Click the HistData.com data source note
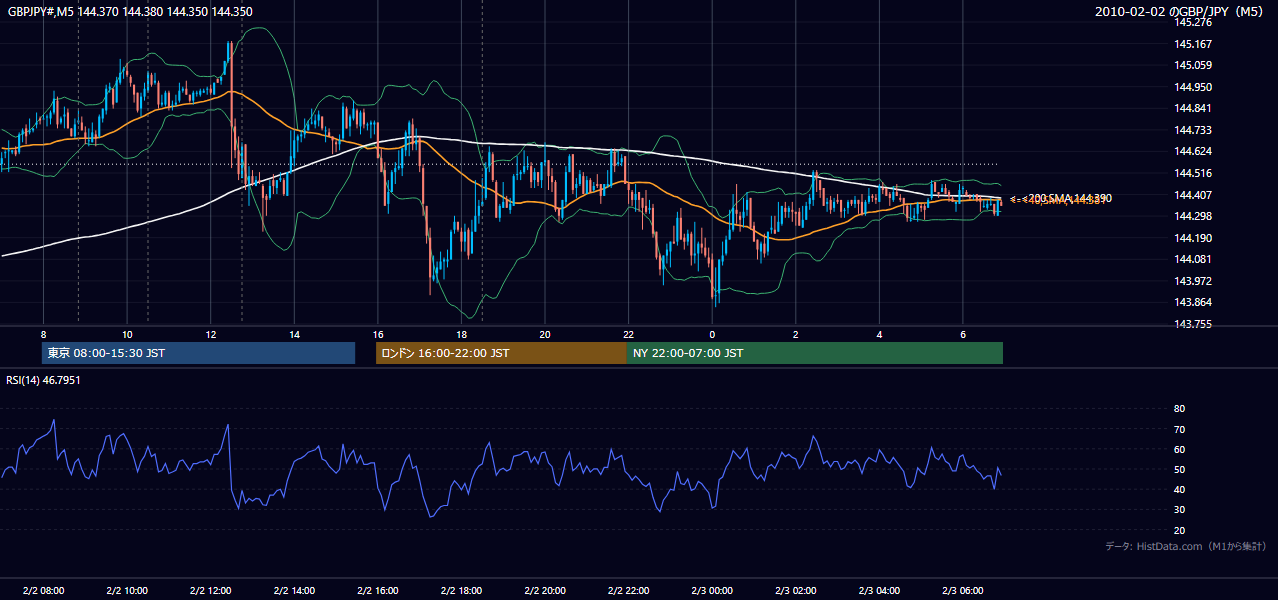The image size is (1278, 600). pyautogui.click(x=1186, y=546)
